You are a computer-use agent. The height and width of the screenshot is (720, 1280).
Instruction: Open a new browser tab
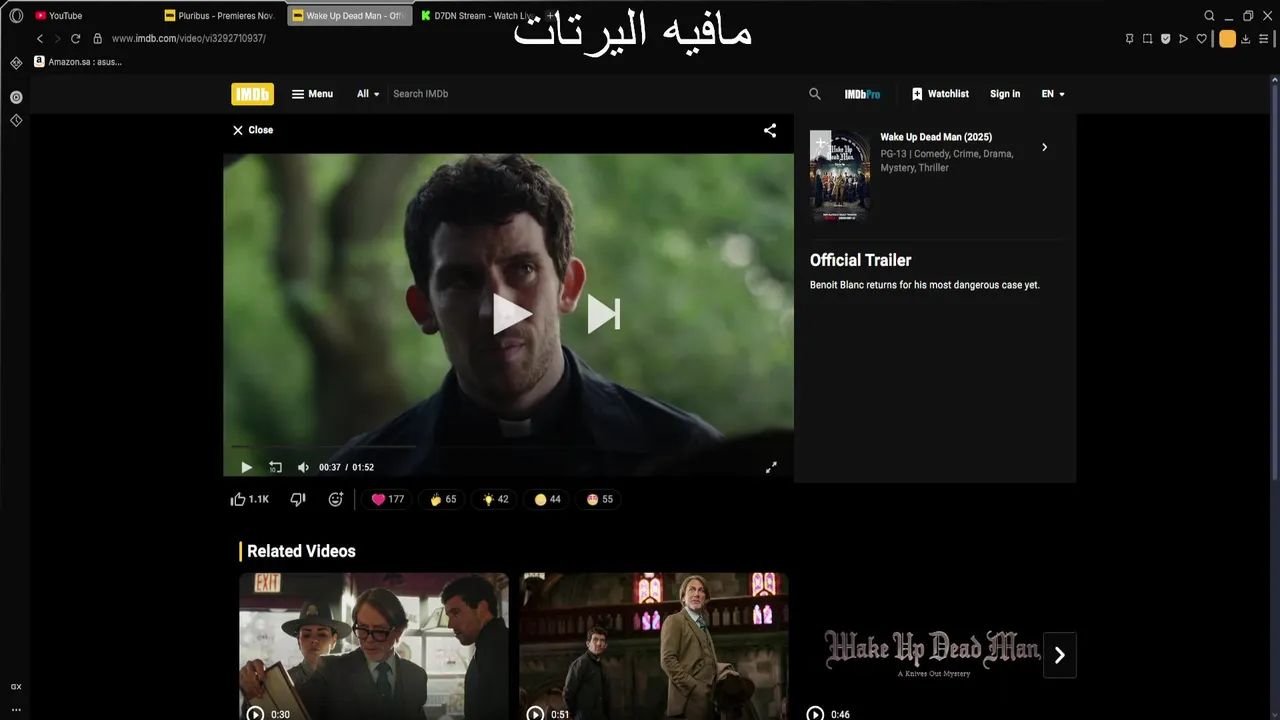coord(550,16)
